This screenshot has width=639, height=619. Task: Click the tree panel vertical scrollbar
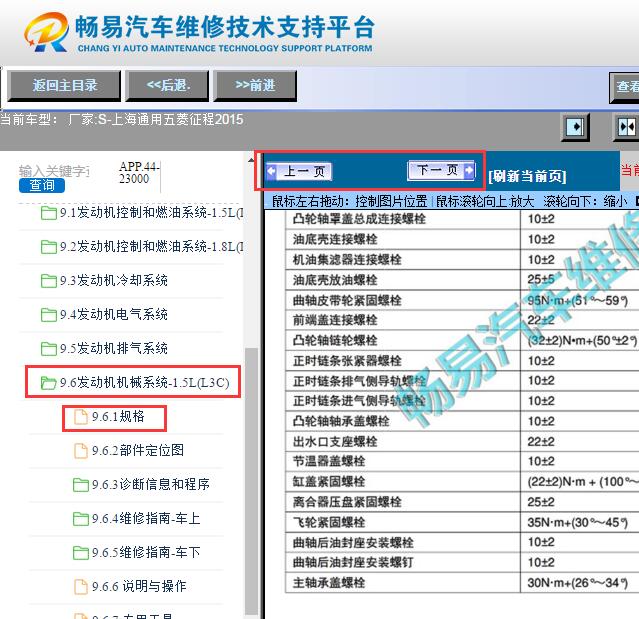(x=251, y=481)
